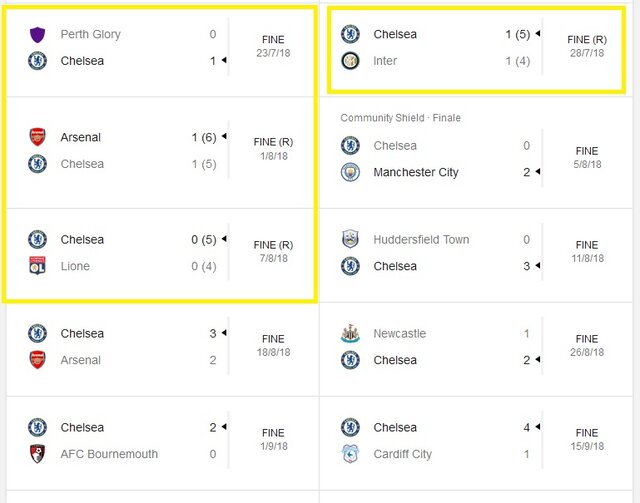Viewport: 640px width, 503px height.
Task: Open the Perth Glory team name
Action: [91, 34]
